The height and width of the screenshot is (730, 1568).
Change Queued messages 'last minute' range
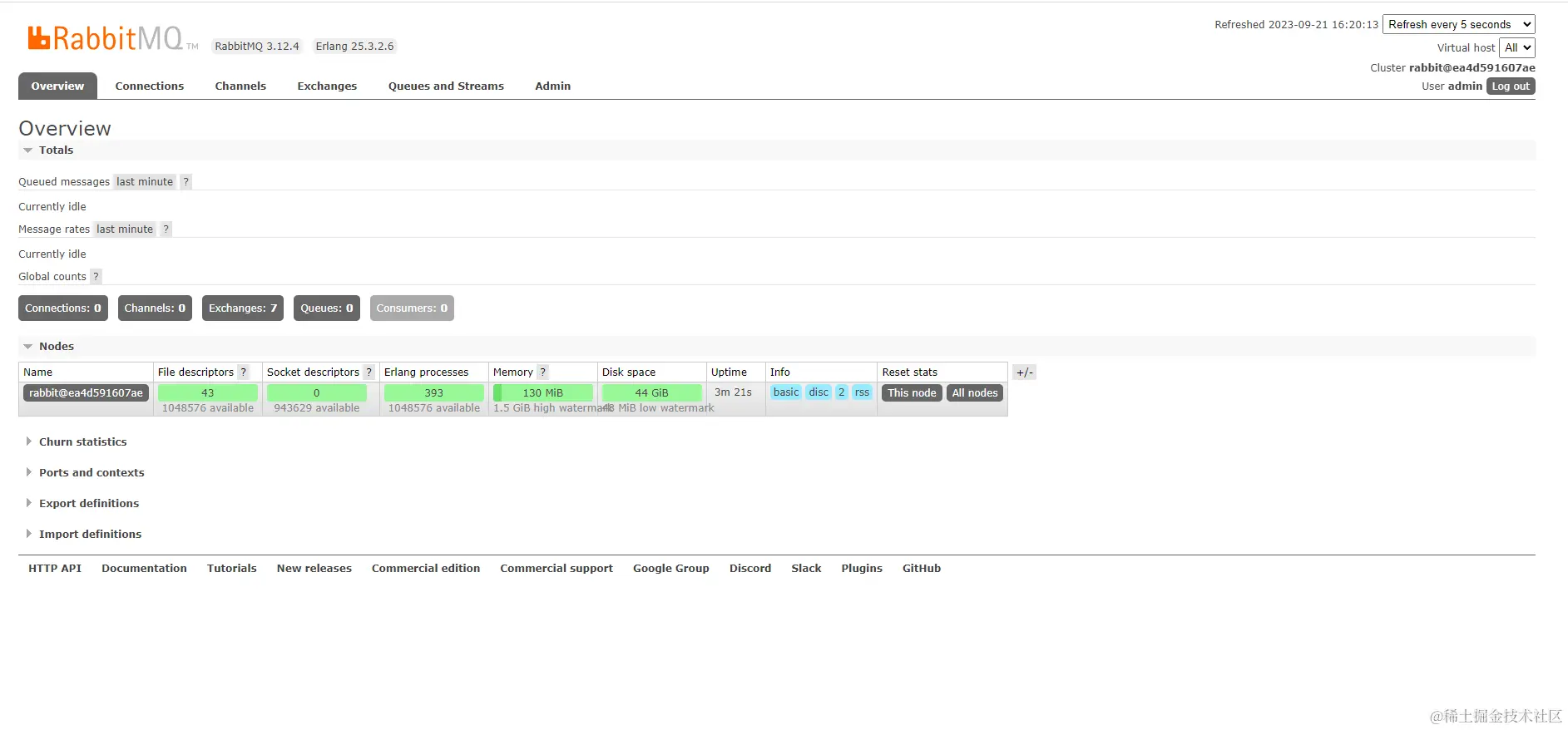pos(145,182)
